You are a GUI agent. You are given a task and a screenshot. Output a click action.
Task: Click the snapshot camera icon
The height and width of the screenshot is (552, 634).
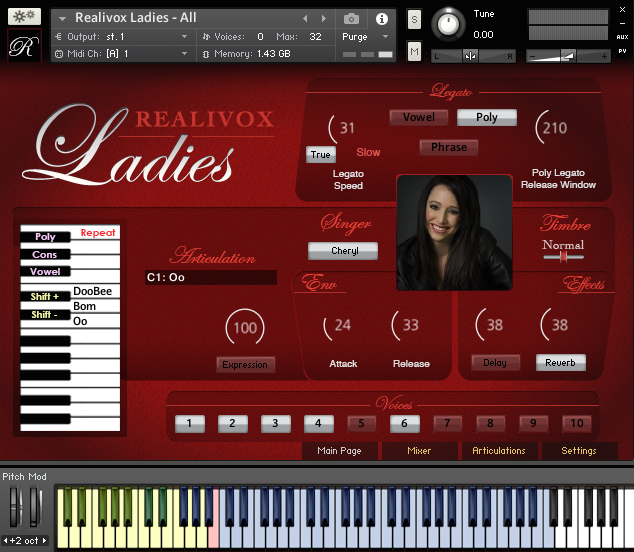351,19
